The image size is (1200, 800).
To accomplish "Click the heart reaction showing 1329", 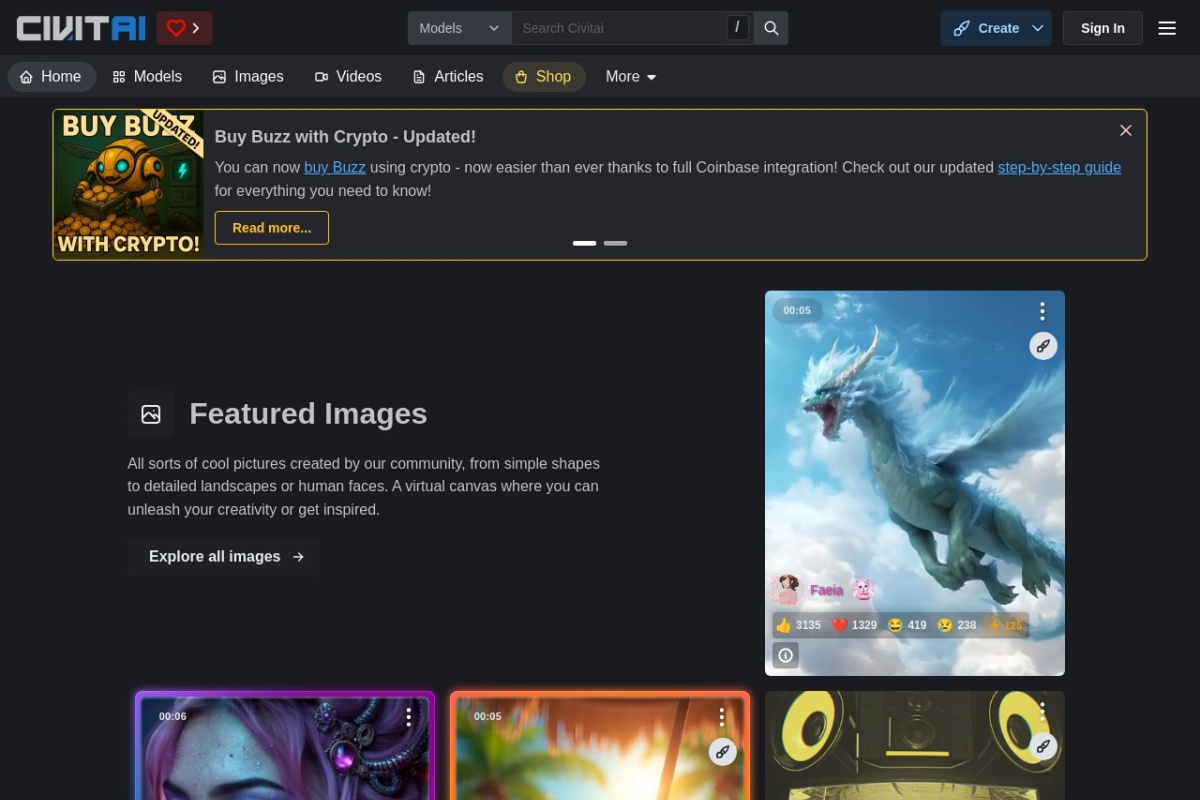I will (854, 625).
